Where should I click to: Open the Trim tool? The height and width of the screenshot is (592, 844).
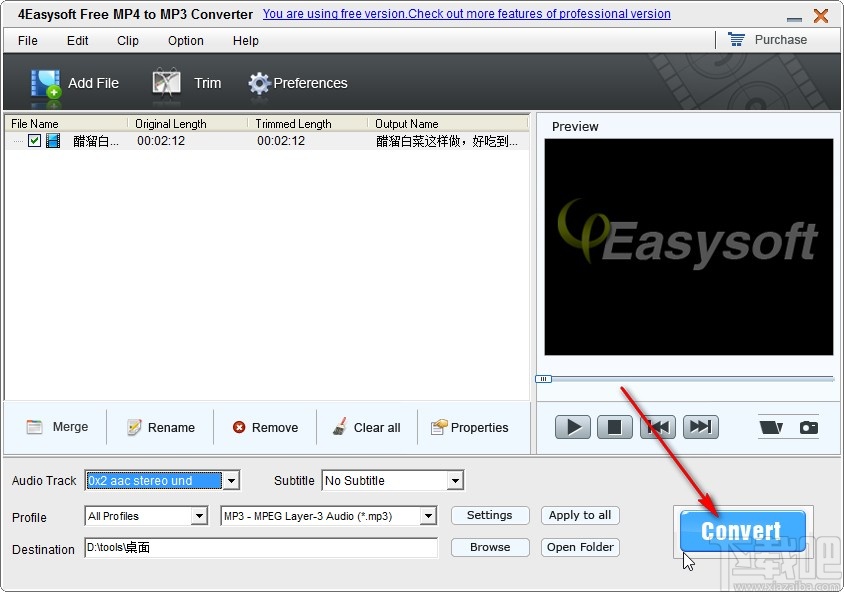(x=166, y=80)
